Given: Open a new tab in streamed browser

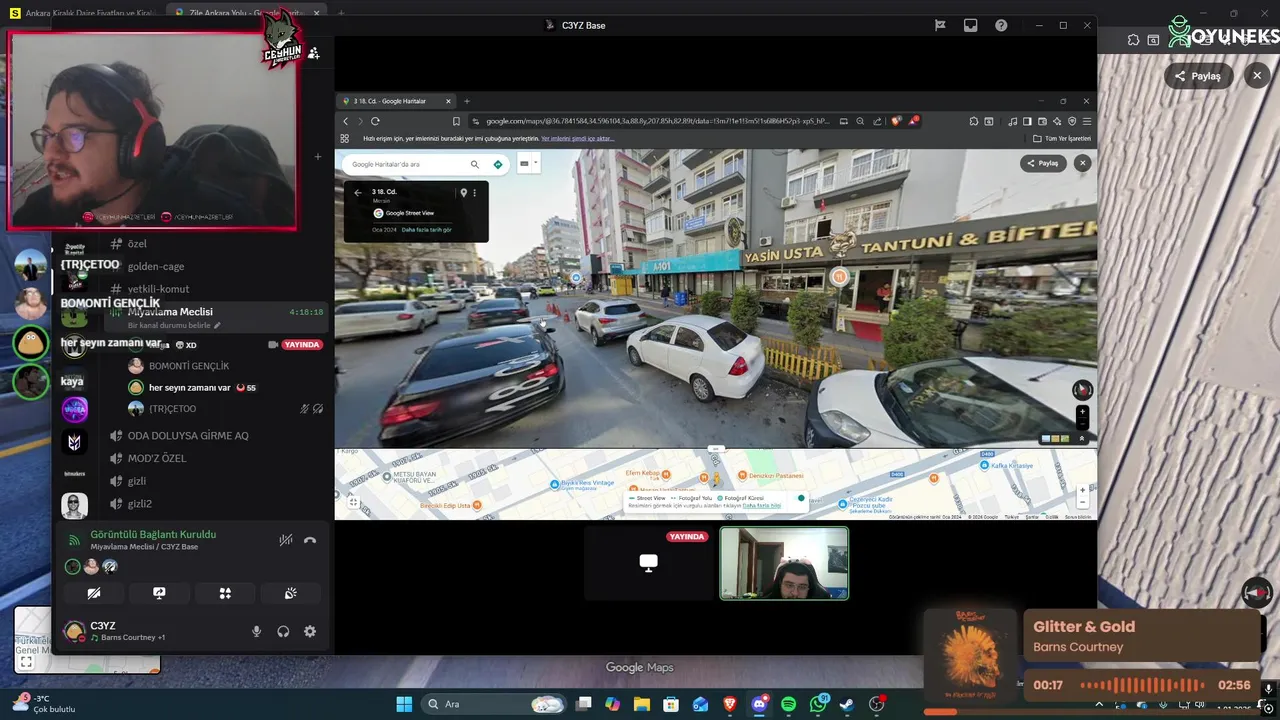Looking at the screenshot, I should pyautogui.click(x=466, y=101).
